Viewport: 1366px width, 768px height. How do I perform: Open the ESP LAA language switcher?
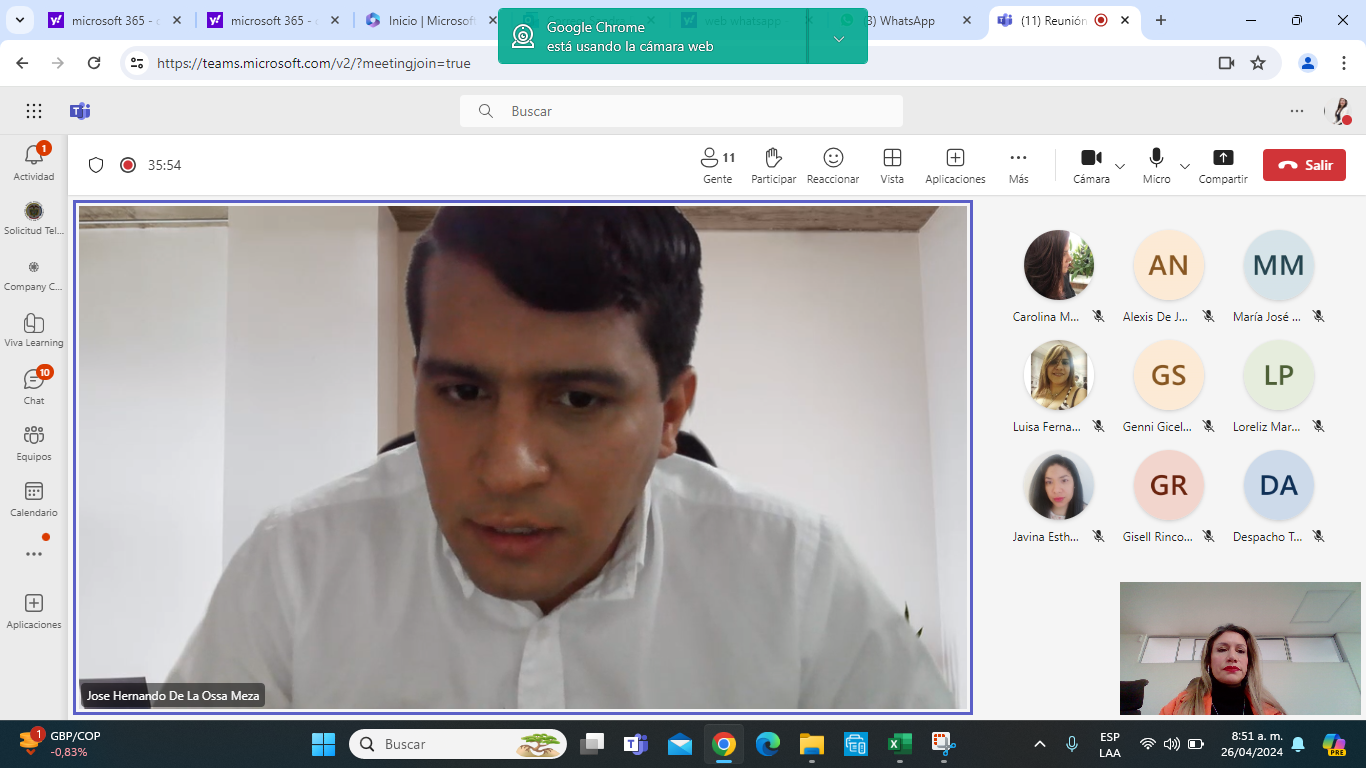click(1109, 744)
